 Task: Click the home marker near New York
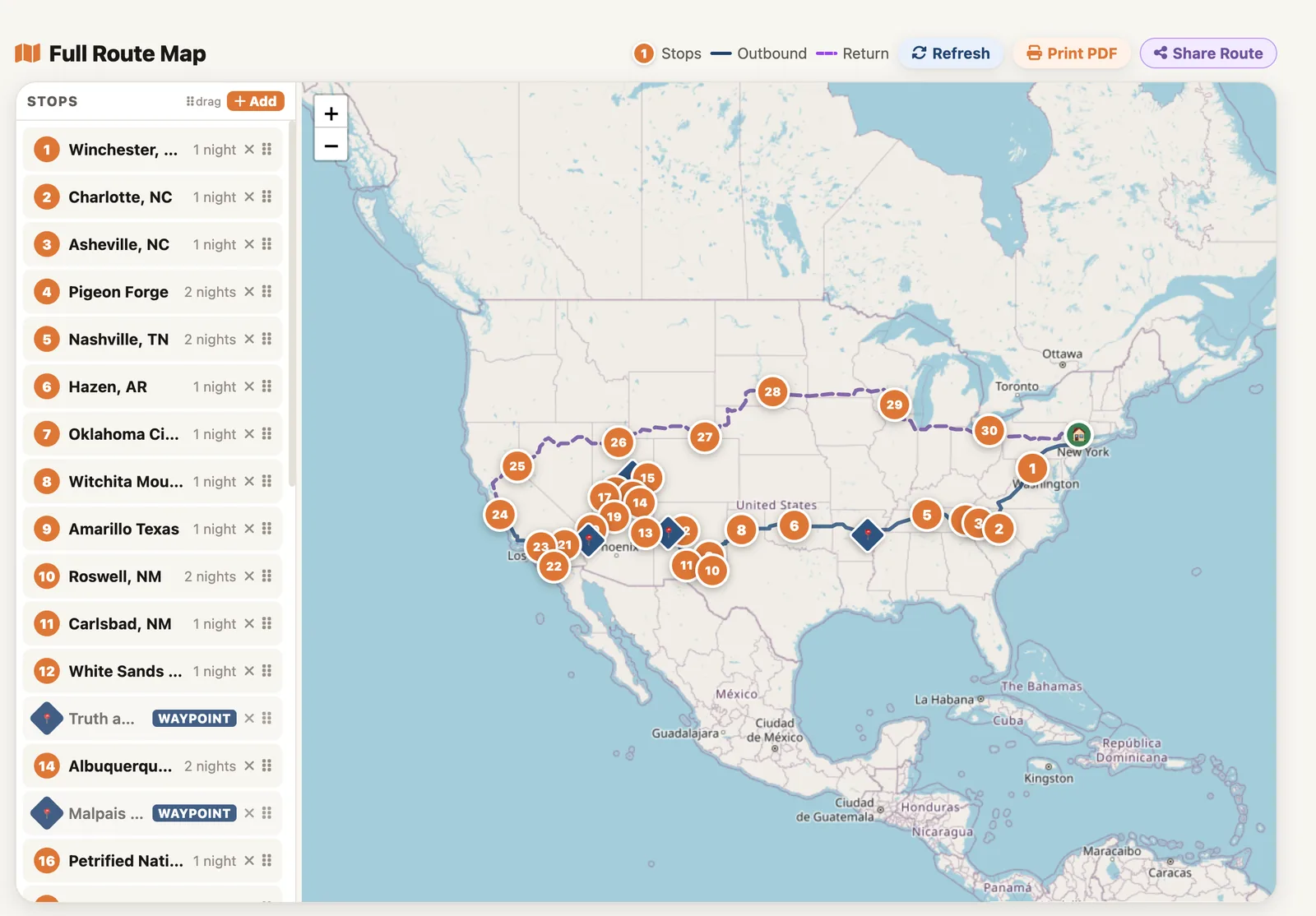point(1078,434)
